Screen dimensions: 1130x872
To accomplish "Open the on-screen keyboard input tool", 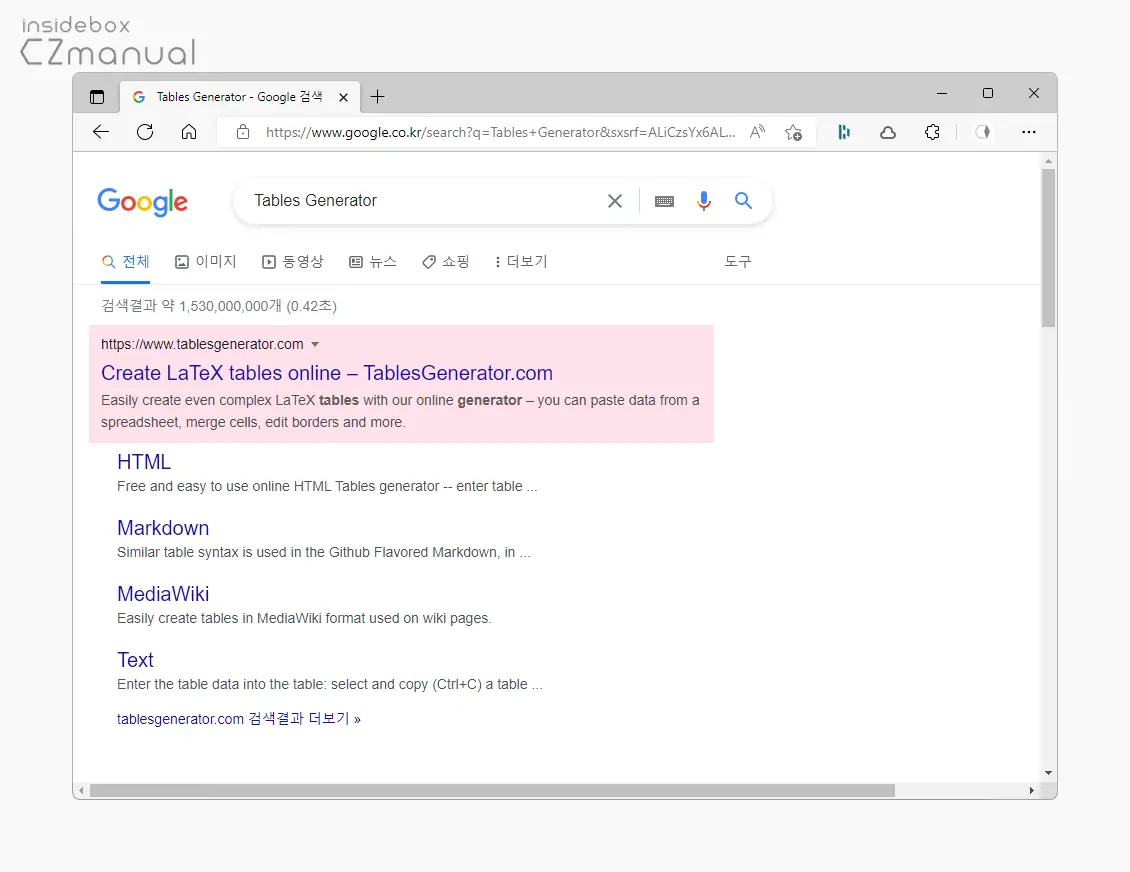I will point(664,201).
